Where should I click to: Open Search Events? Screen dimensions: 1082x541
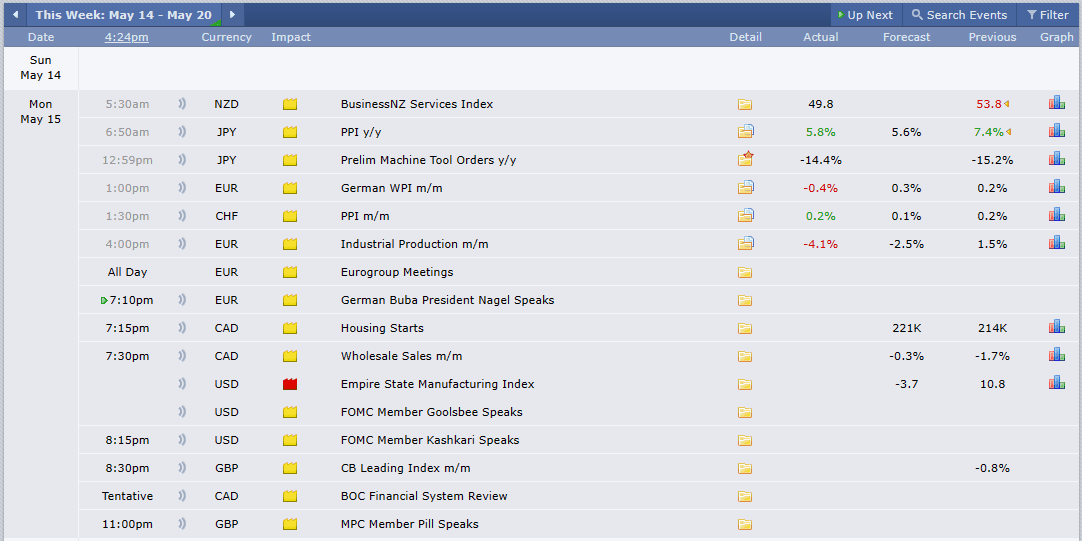click(959, 14)
